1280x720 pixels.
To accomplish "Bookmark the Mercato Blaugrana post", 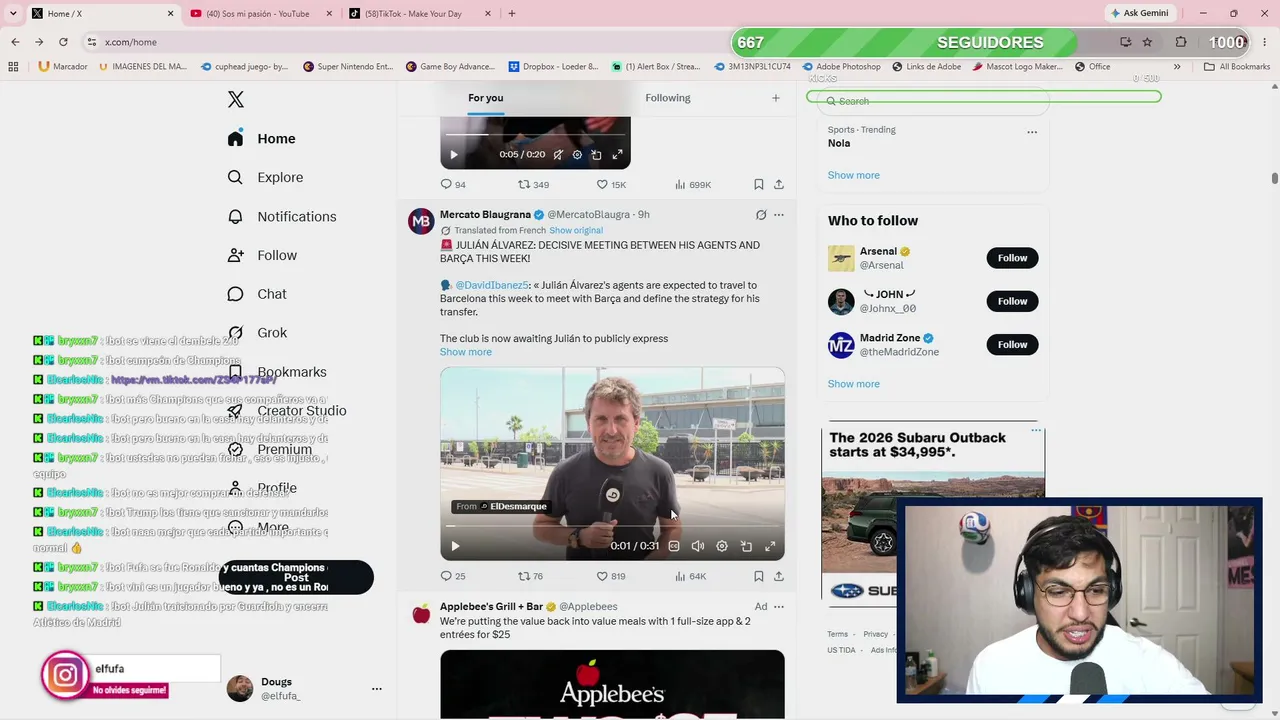I will 759,576.
